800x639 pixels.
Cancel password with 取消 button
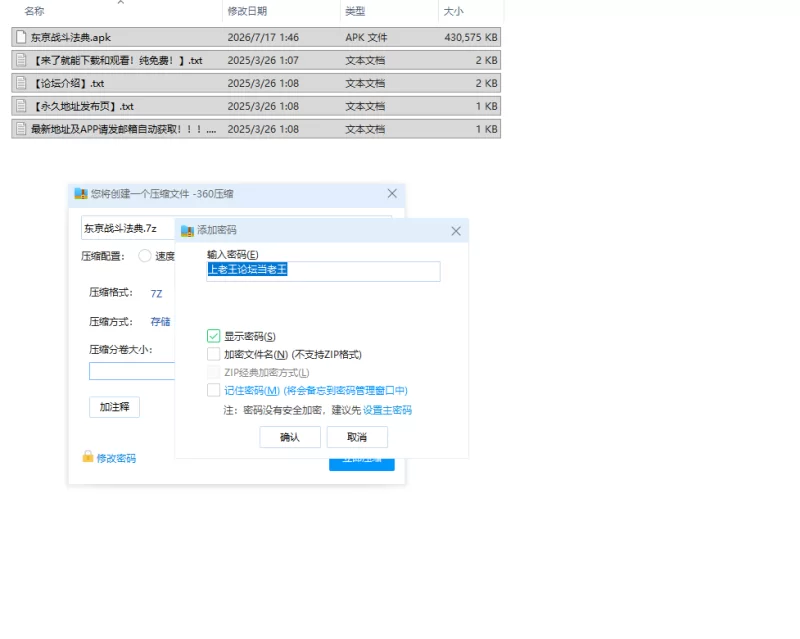click(x=357, y=437)
